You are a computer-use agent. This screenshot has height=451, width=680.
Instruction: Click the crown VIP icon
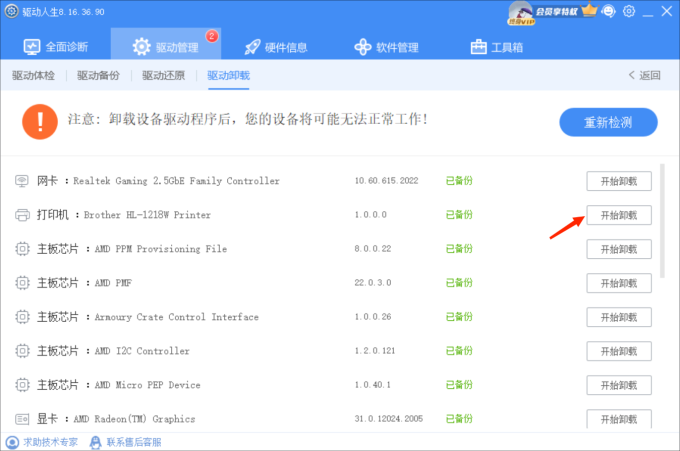point(589,10)
